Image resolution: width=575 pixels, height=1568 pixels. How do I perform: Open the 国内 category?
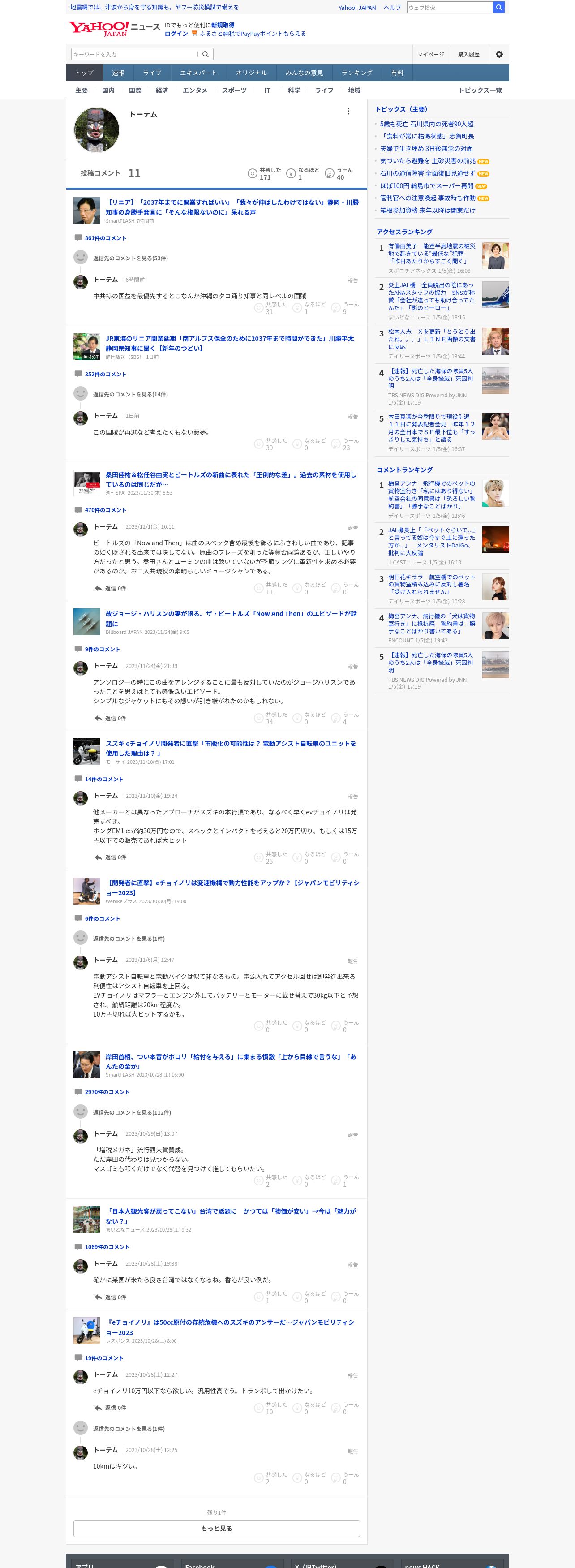(x=108, y=90)
